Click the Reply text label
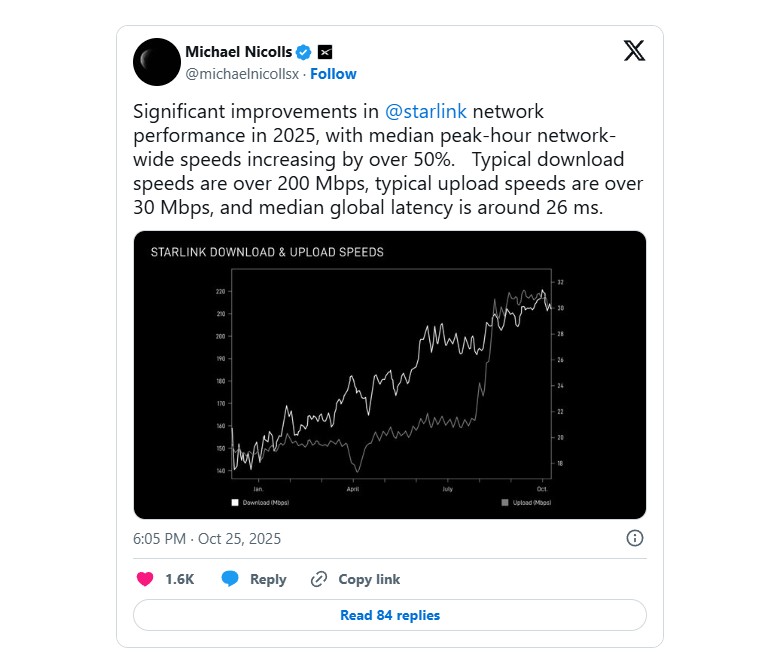Screen dimensions: 770x667 coord(268,579)
